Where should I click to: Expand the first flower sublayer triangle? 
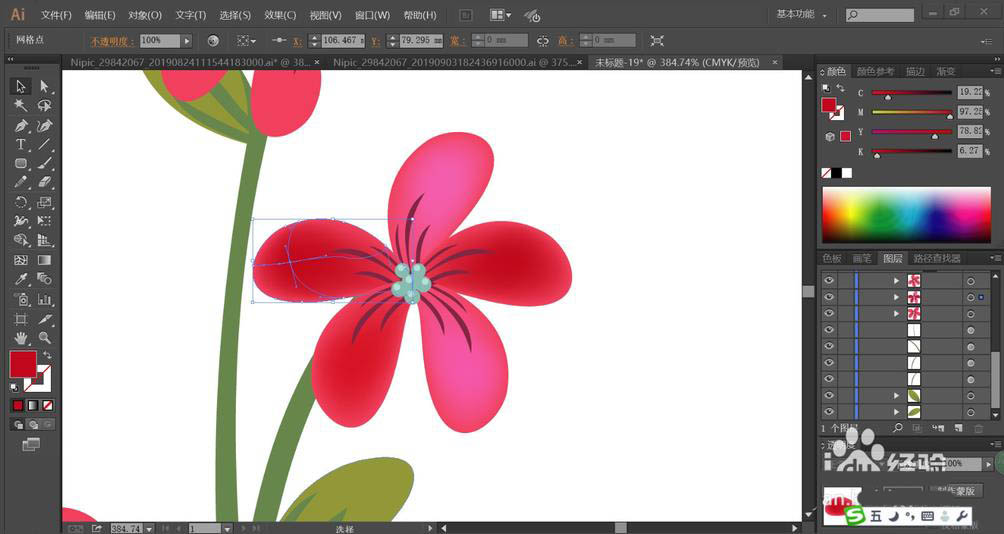(896, 281)
